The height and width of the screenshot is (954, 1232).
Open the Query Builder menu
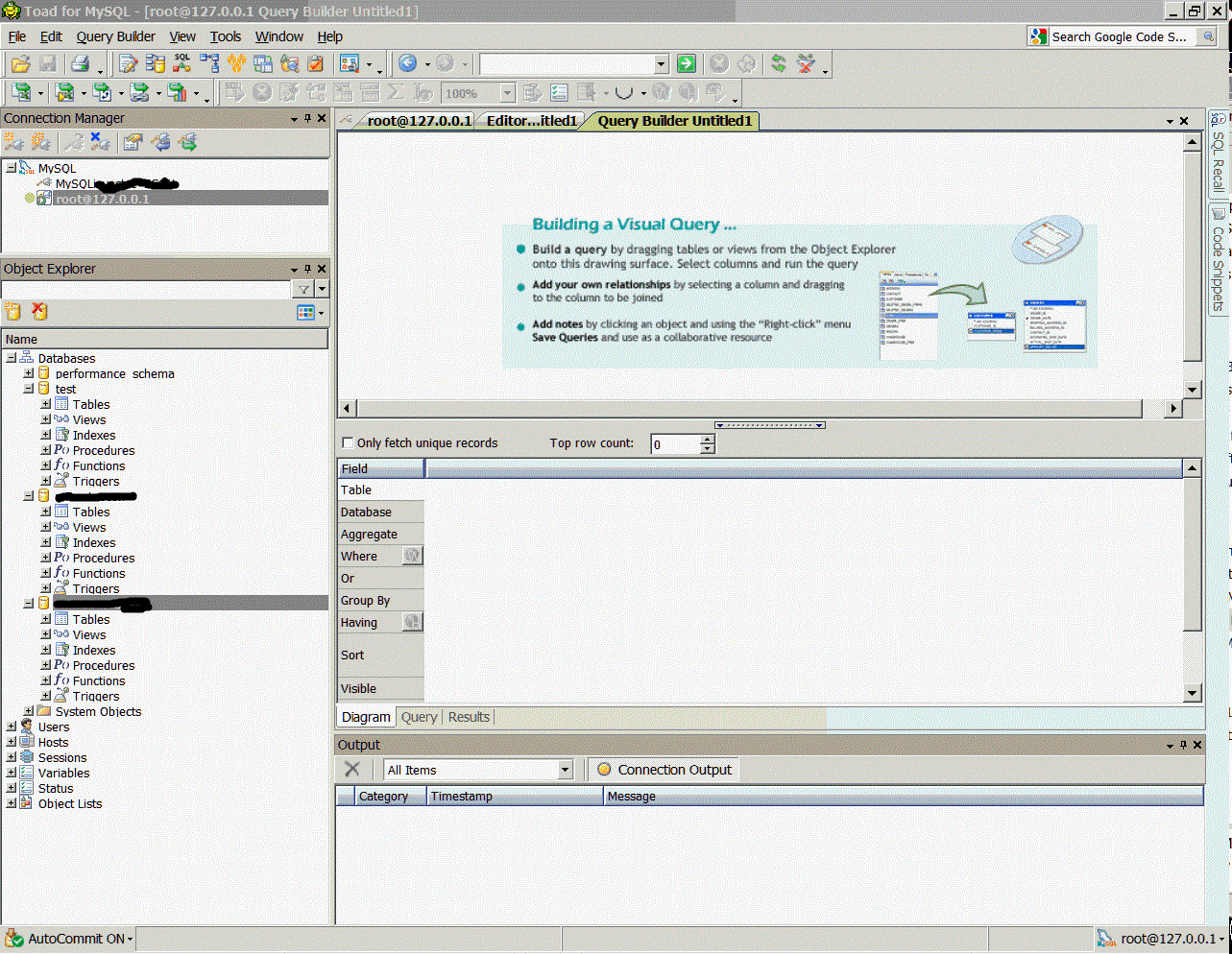tap(115, 36)
